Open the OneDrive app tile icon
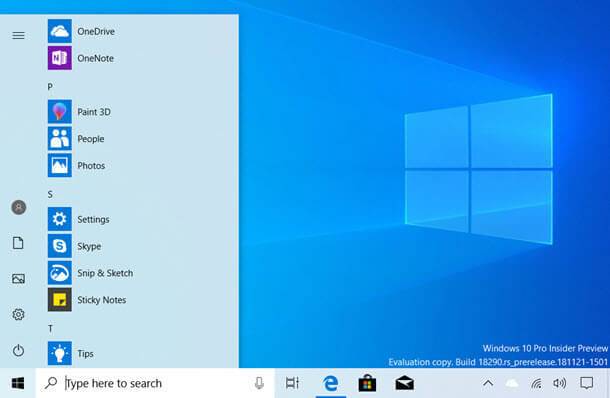The width and height of the screenshot is (610, 398). (x=60, y=31)
